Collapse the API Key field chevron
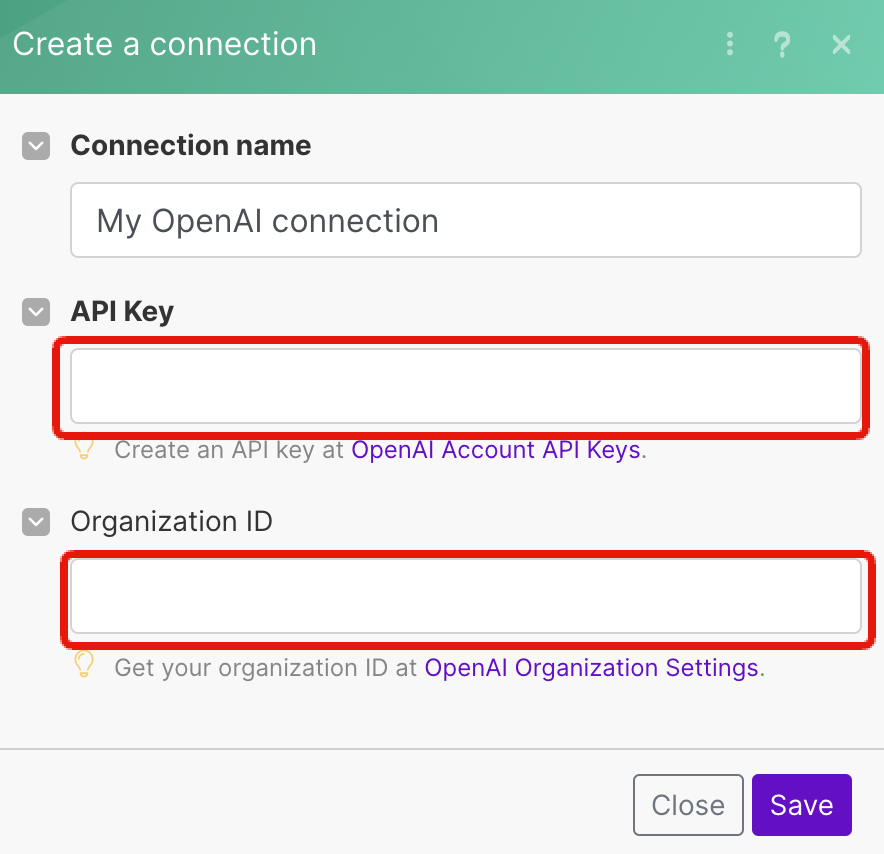 (x=36, y=312)
